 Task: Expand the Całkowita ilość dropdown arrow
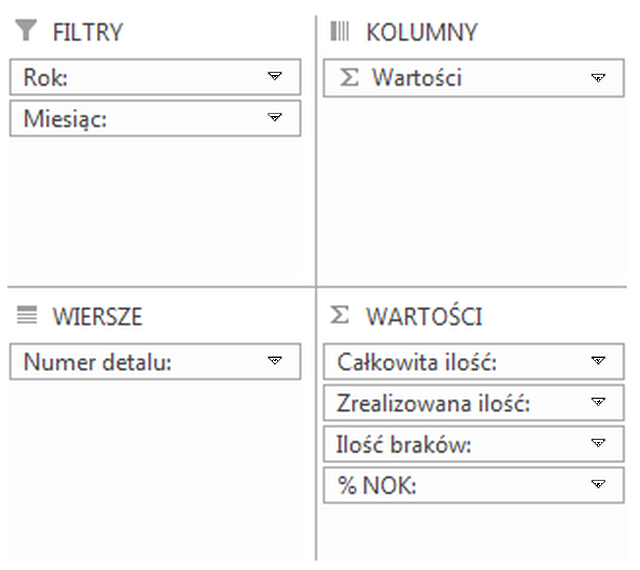click(599, 362)
